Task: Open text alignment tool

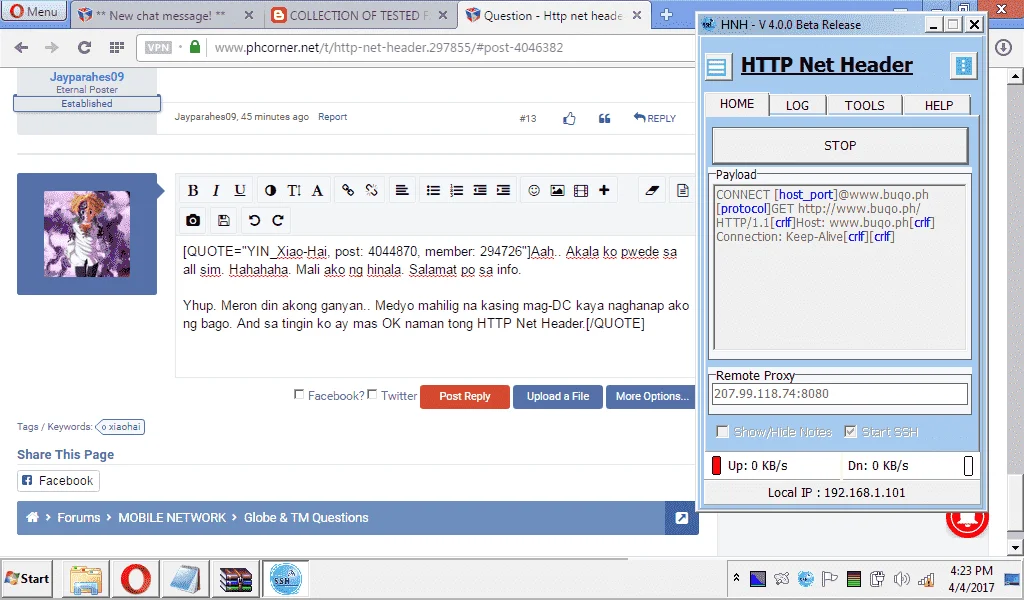Action: [x=402, y=191]
